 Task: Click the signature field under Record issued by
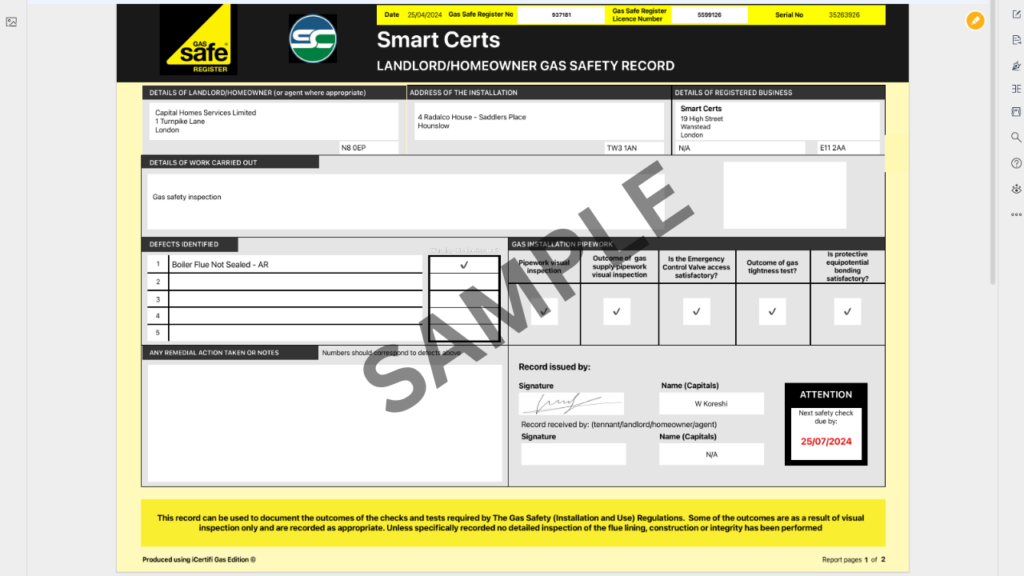point(570,403)
